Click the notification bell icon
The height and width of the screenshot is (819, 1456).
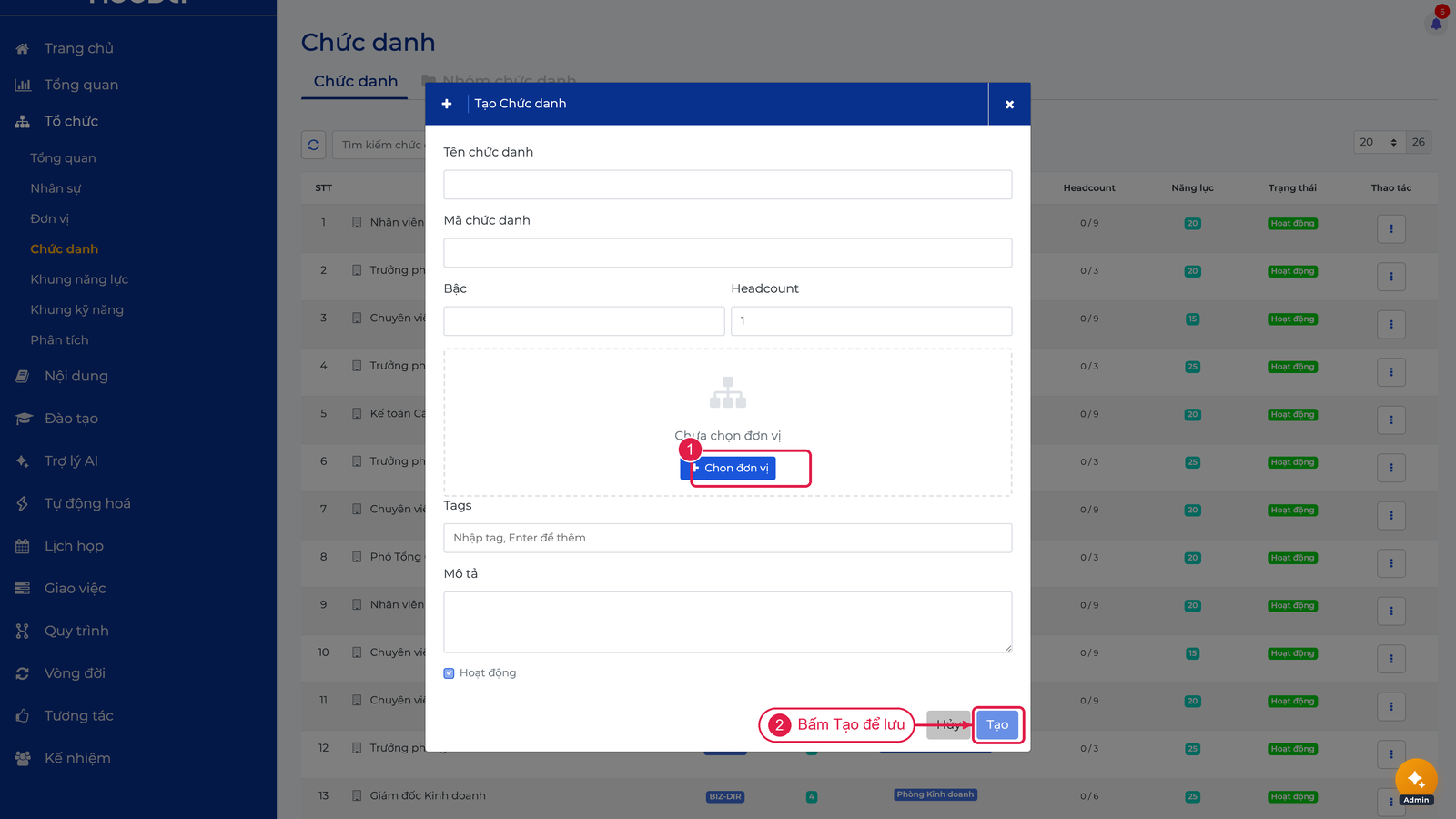[x=1436, y=24]
